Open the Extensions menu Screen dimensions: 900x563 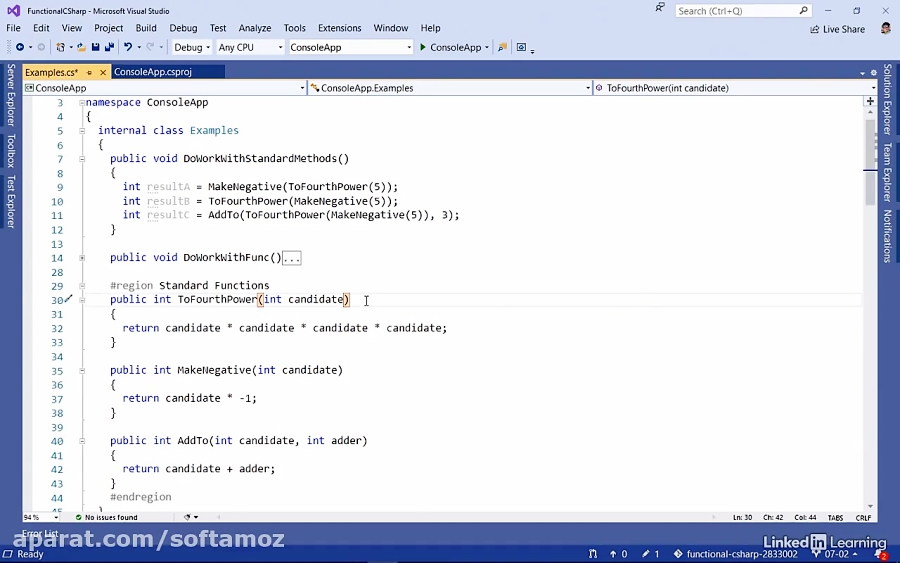[340, 28]
